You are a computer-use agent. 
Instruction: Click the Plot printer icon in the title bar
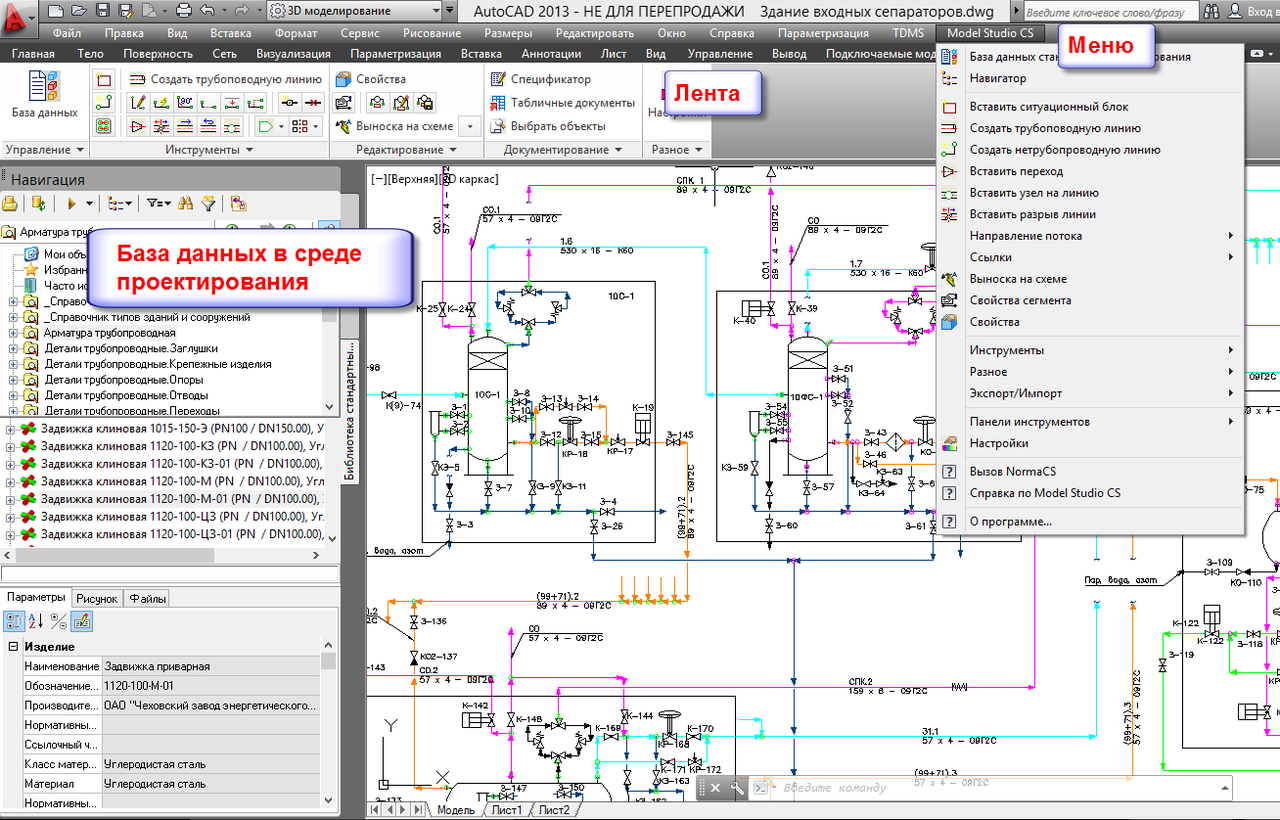(x=183, y=11)
